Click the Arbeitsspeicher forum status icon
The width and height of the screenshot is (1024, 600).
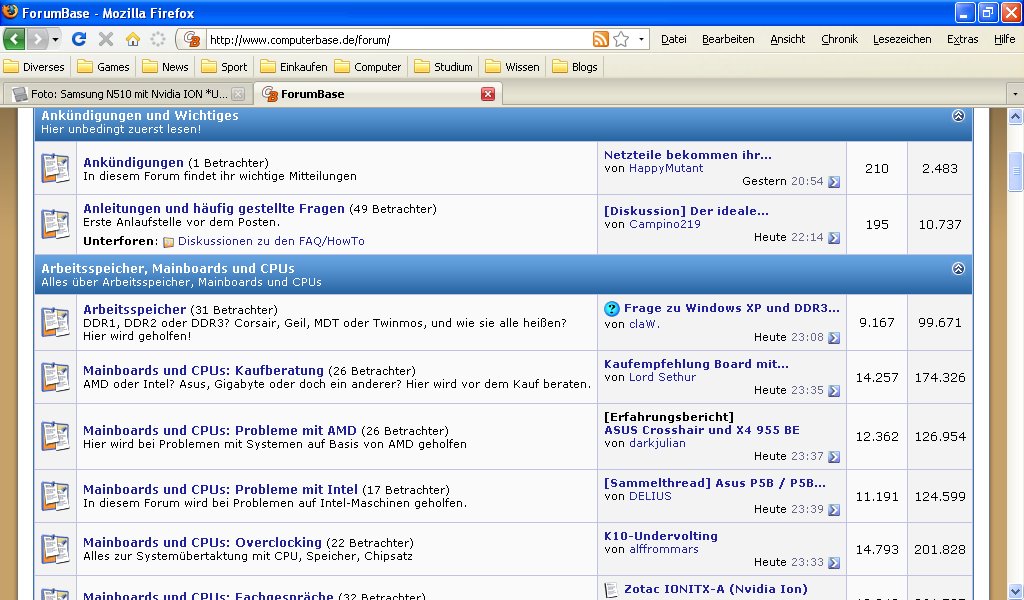tap(56, 323)
